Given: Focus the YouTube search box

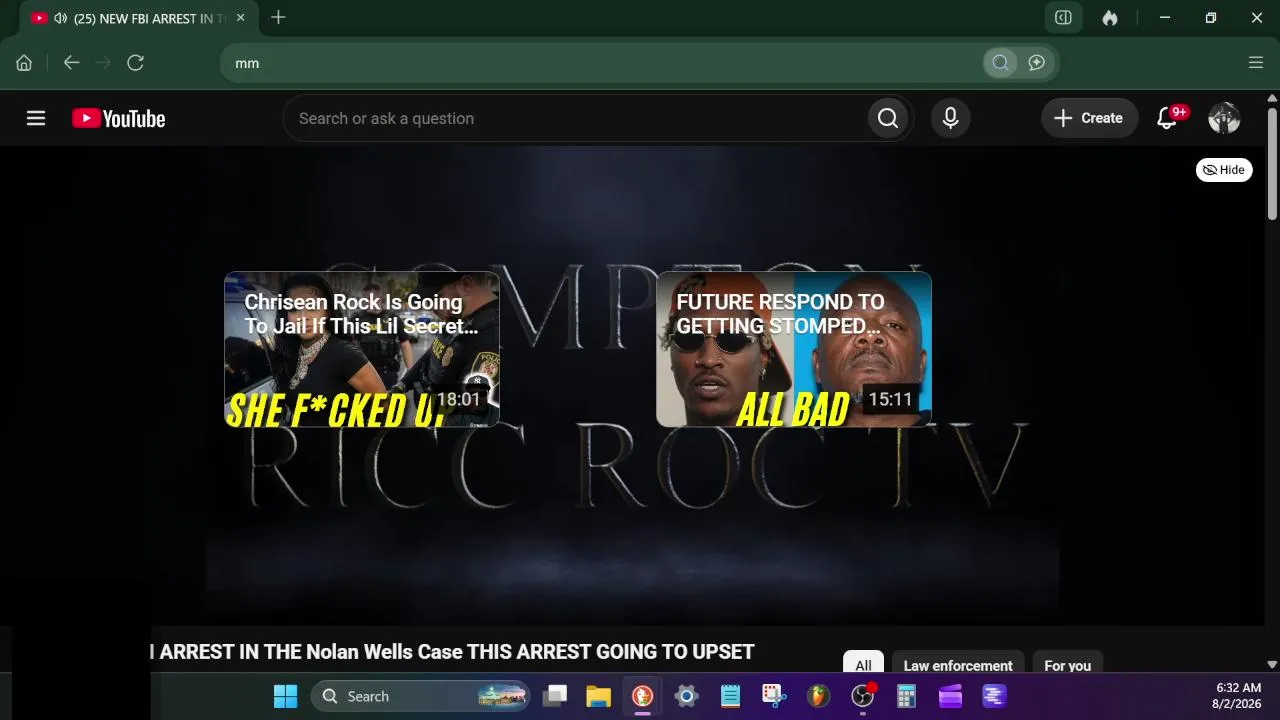Looking at the screenshot, I should pos(576,118).
